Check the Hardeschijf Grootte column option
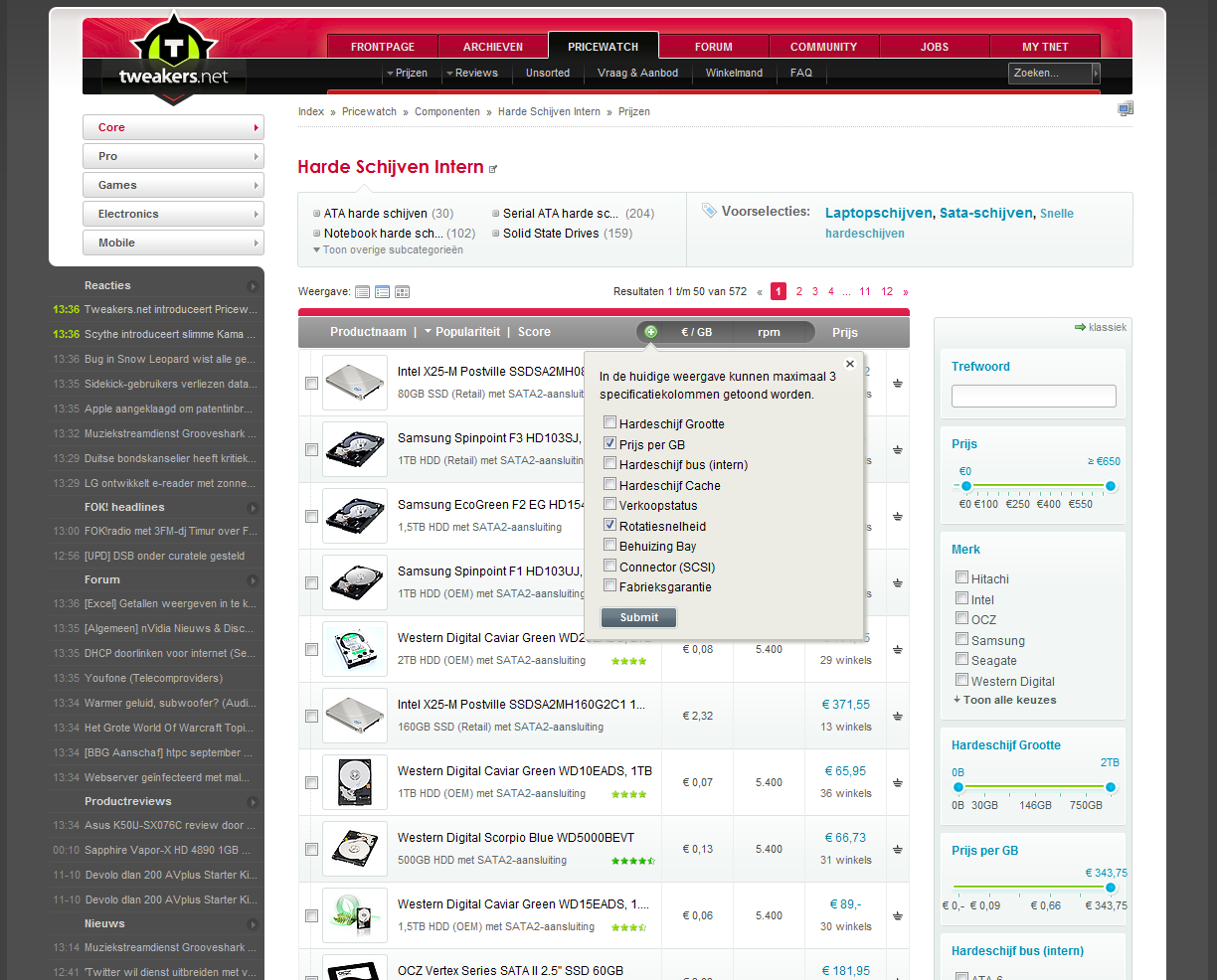The width and height of the screenshot is (1217, 980). pyautogui.click(x=610, y=422)
